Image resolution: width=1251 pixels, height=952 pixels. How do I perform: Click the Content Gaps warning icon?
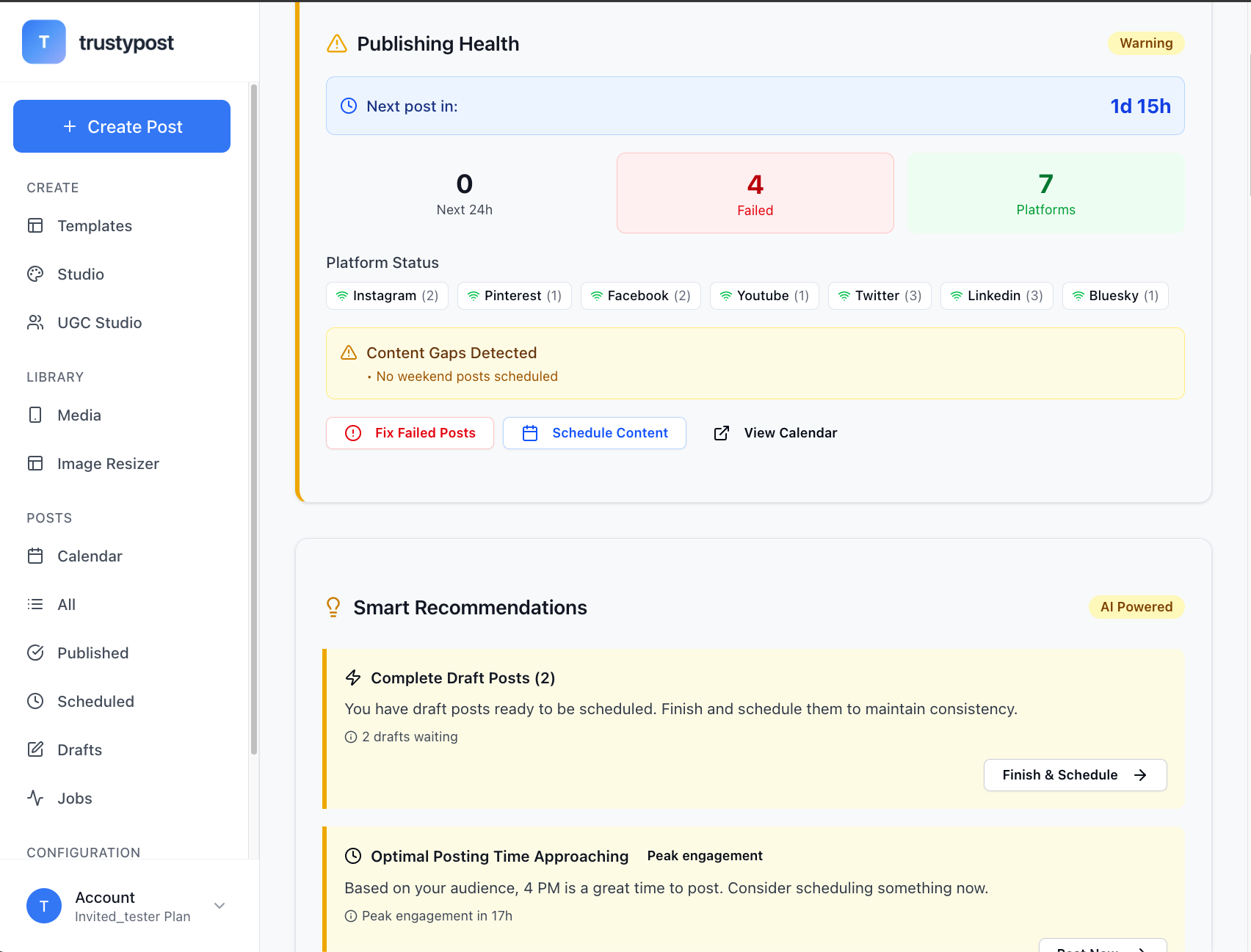(349, 353)
